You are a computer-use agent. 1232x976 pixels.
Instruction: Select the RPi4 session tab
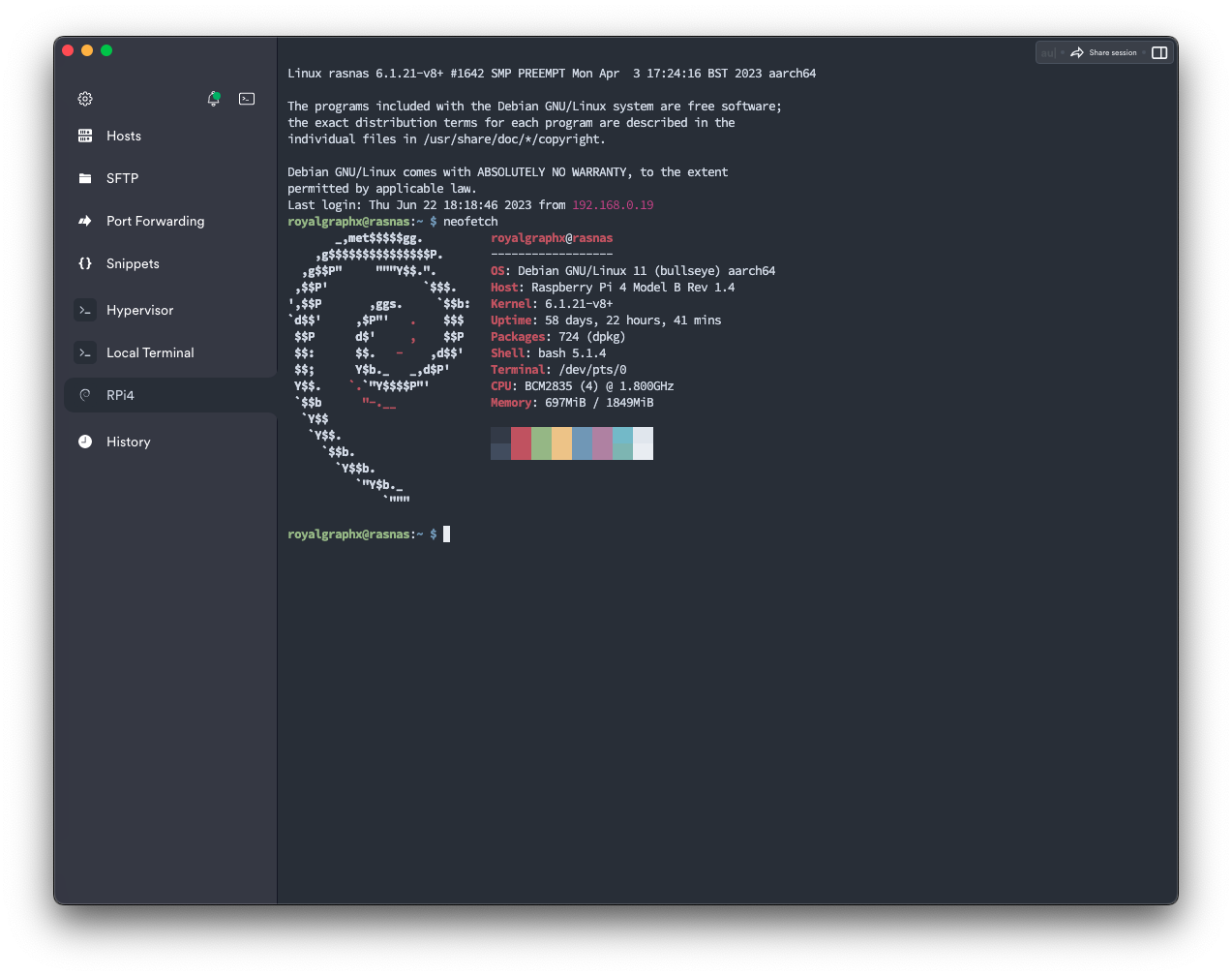pyautogui.click(x=120, y=395)
